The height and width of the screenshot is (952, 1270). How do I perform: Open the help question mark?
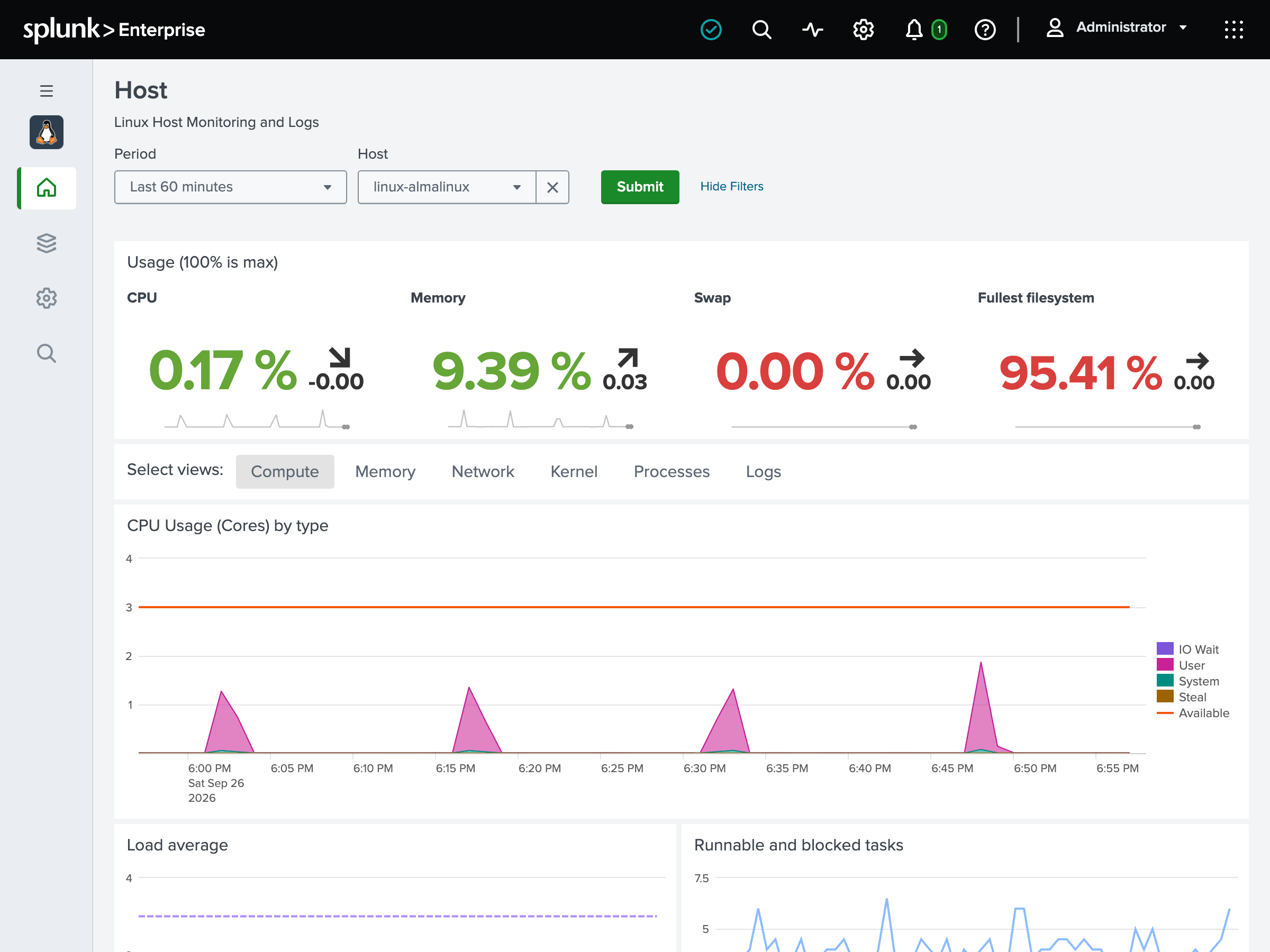click(985, 29)
